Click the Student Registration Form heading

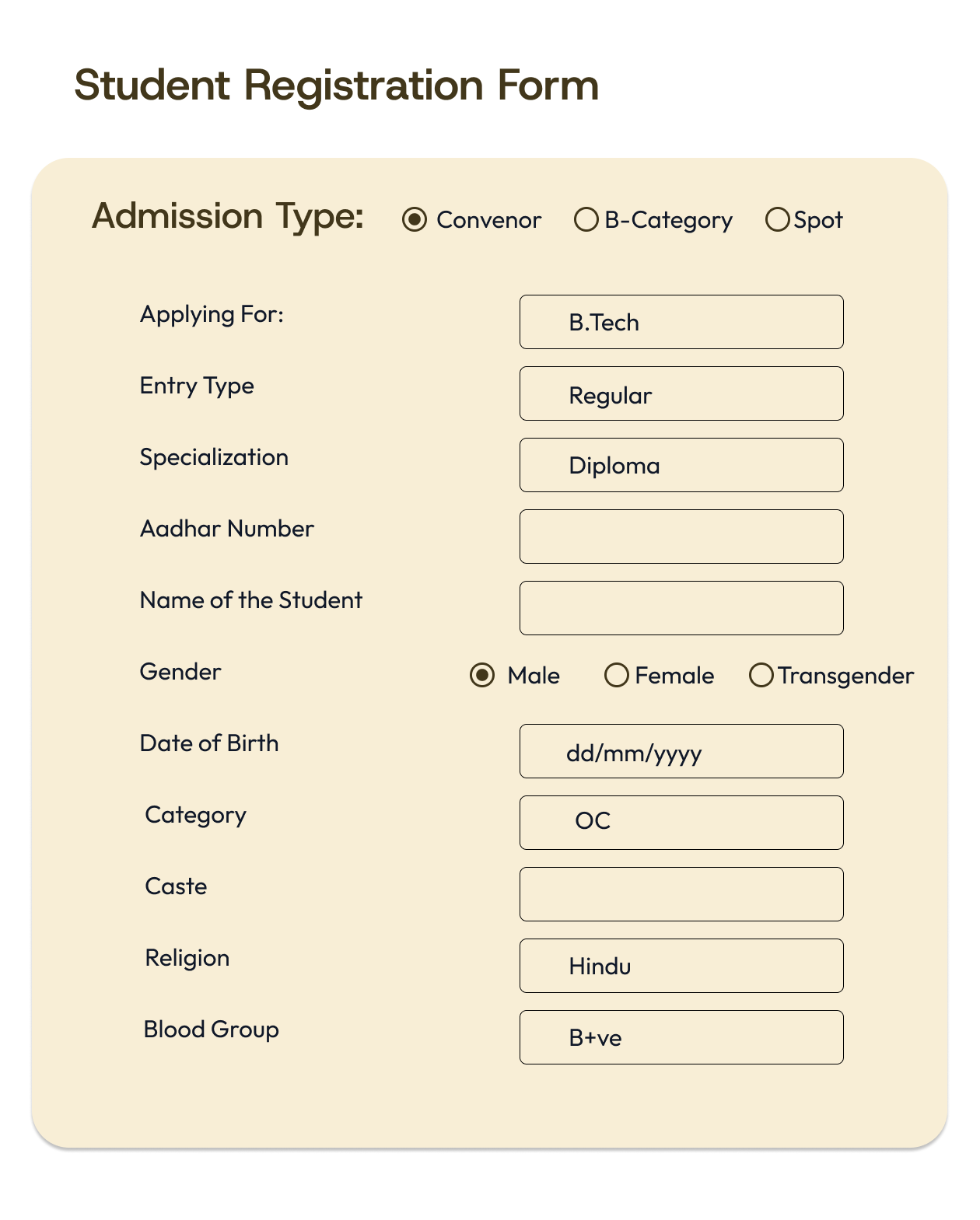(336, 86)
